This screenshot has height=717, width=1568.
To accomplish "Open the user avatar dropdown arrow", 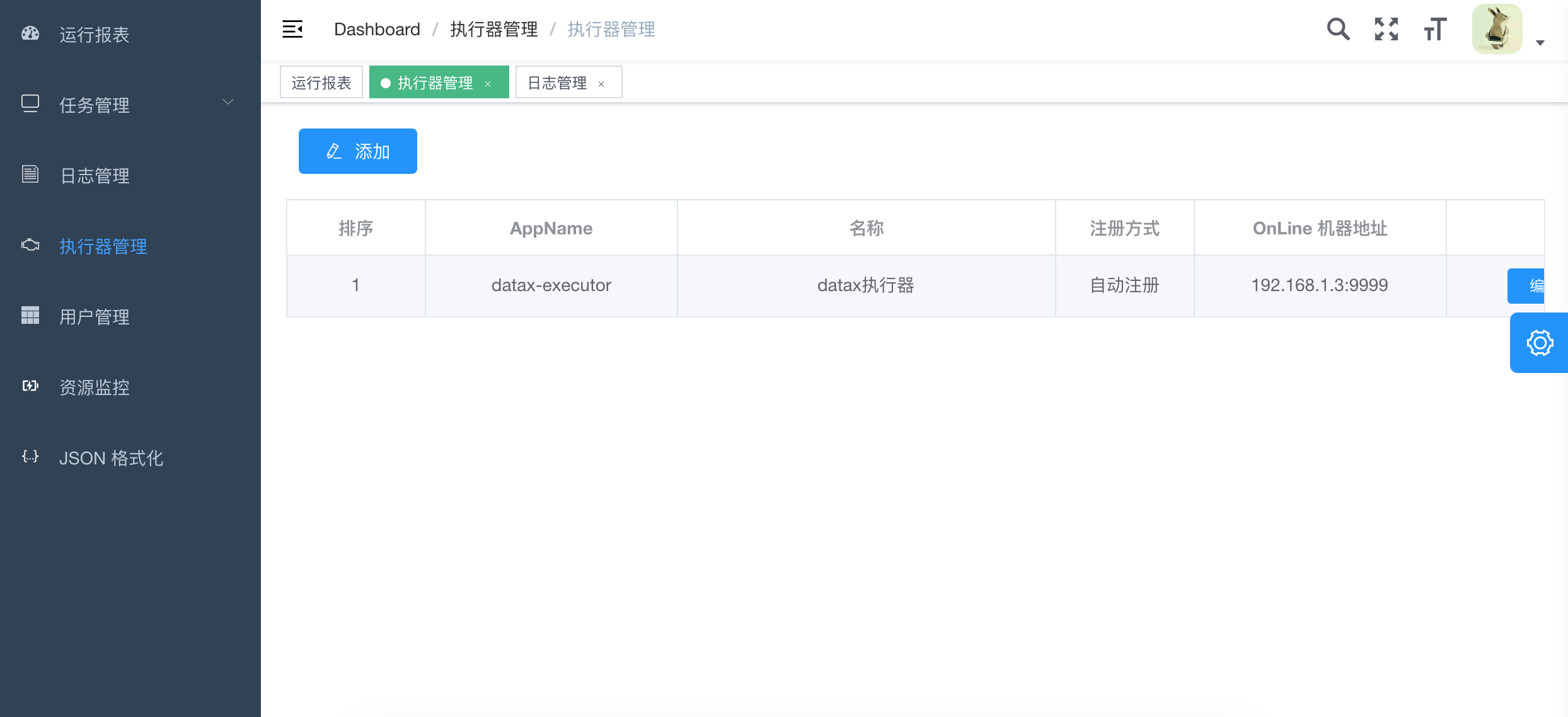I will click(1540, 43).
